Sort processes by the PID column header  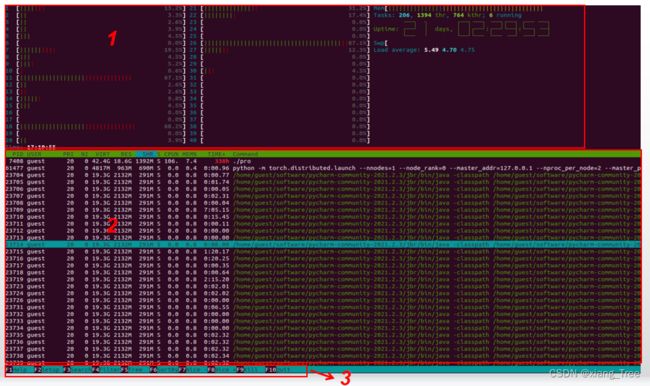point(17,154)
